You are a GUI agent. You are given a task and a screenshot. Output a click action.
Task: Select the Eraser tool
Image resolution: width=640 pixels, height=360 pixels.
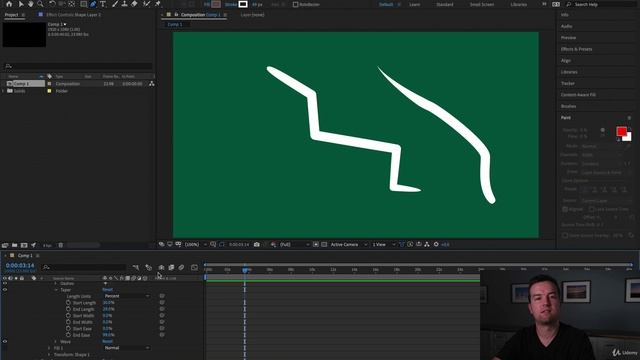pos(134,4)
